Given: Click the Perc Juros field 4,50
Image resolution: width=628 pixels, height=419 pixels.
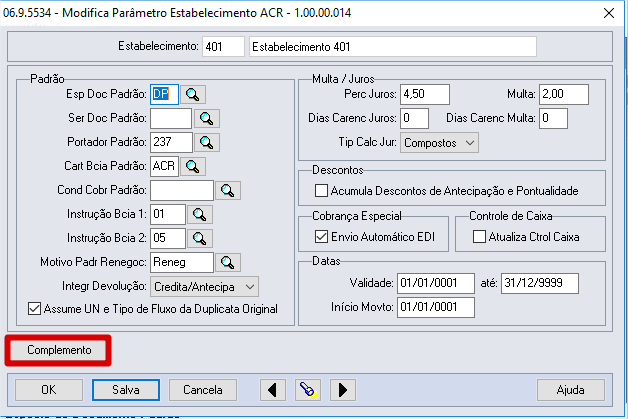Looking at the screenshot, I should (x=425, y=95).
